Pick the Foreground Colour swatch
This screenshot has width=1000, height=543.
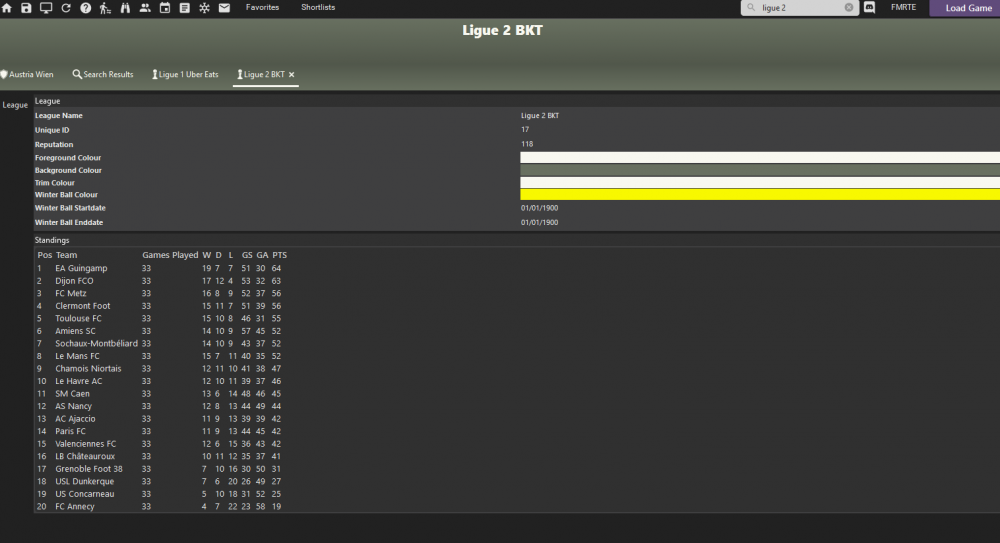(760, 158)
